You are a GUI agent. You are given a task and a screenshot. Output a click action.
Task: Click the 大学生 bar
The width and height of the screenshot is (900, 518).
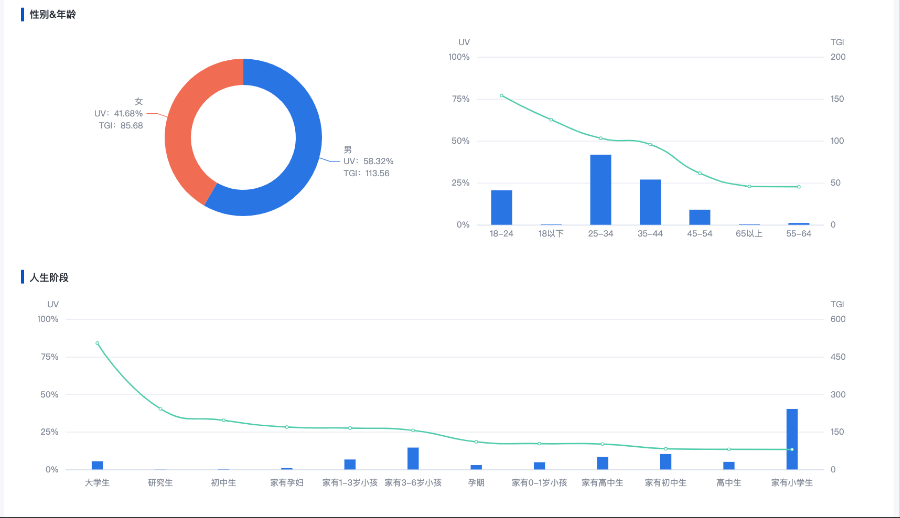pos(97,465)
